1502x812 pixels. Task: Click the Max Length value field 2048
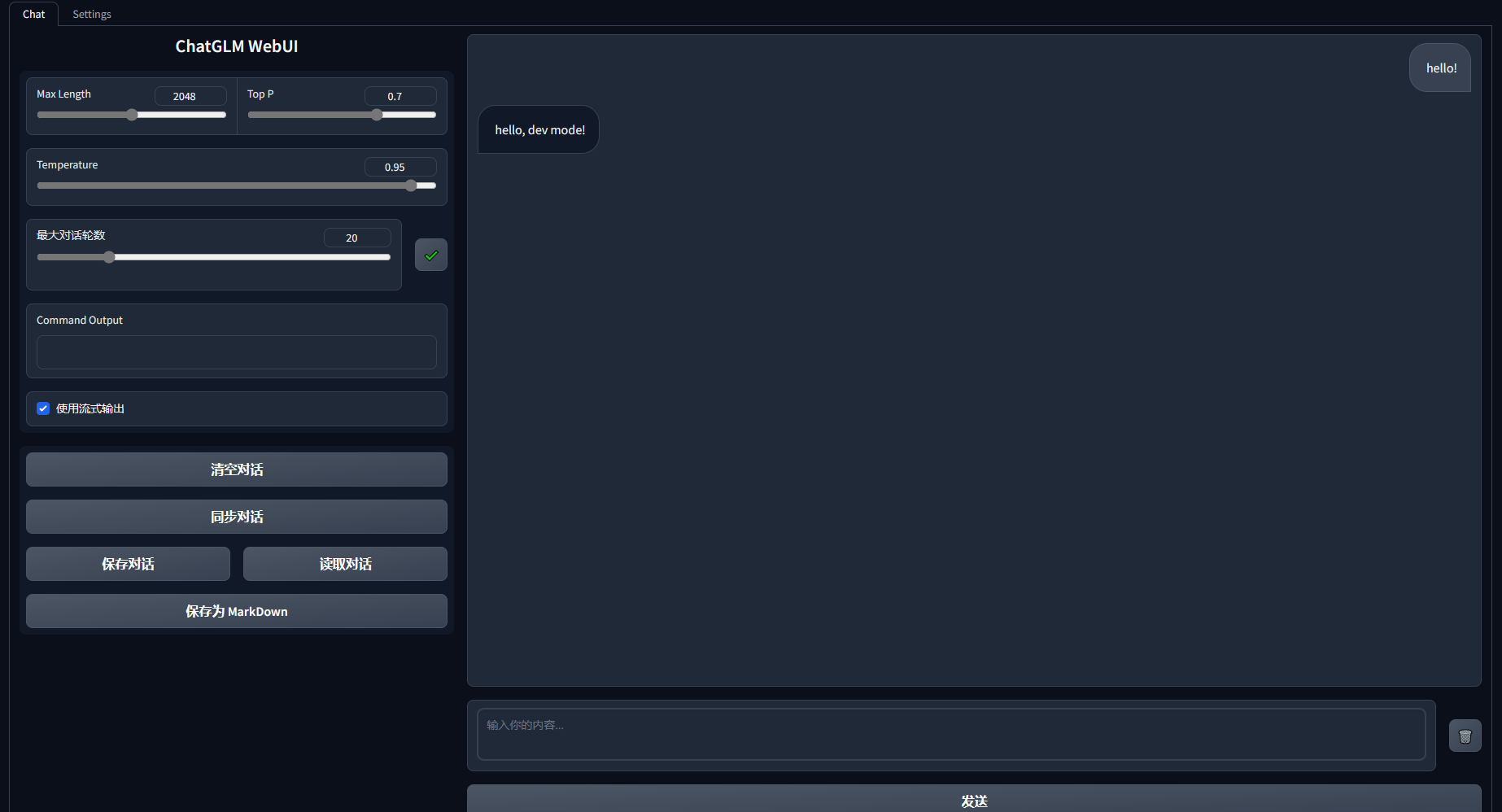tap(190, 96)
